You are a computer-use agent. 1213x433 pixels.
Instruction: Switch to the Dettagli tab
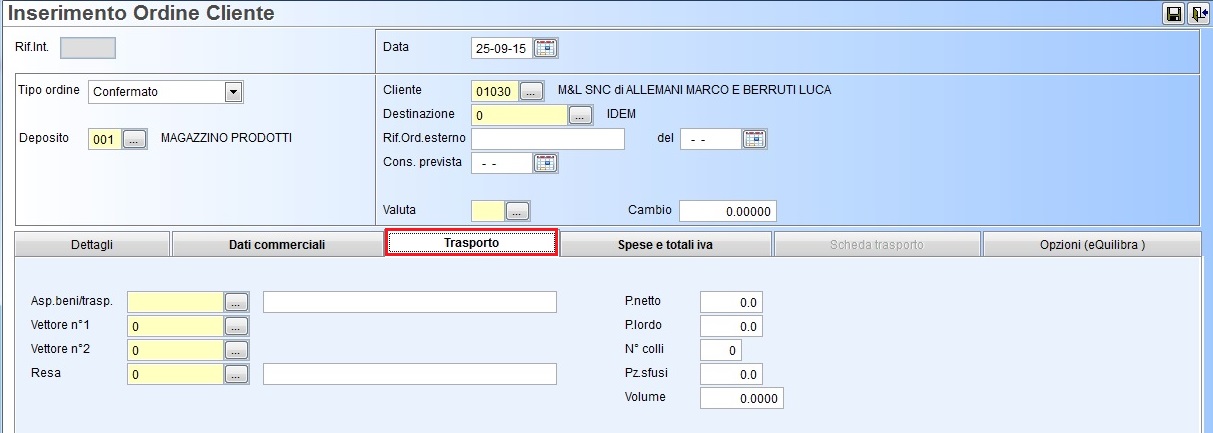tap(92, 245)
